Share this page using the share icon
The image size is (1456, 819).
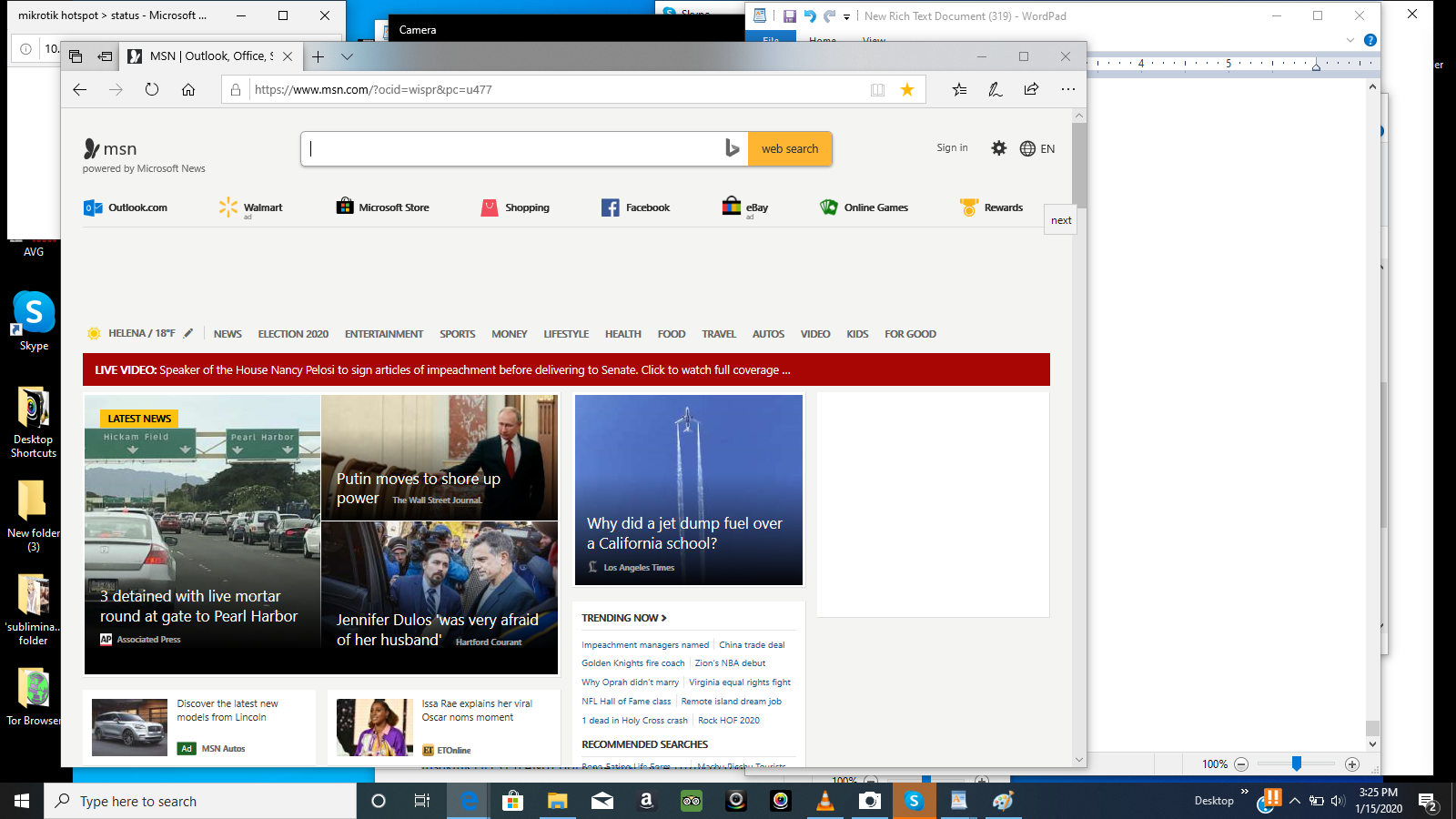[1031, 89]
